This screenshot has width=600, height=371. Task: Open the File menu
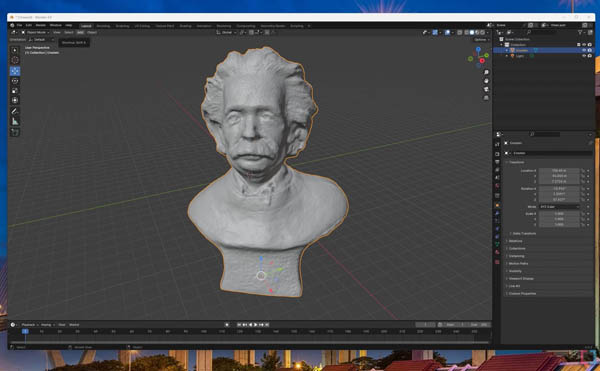[x=19, y=26]
